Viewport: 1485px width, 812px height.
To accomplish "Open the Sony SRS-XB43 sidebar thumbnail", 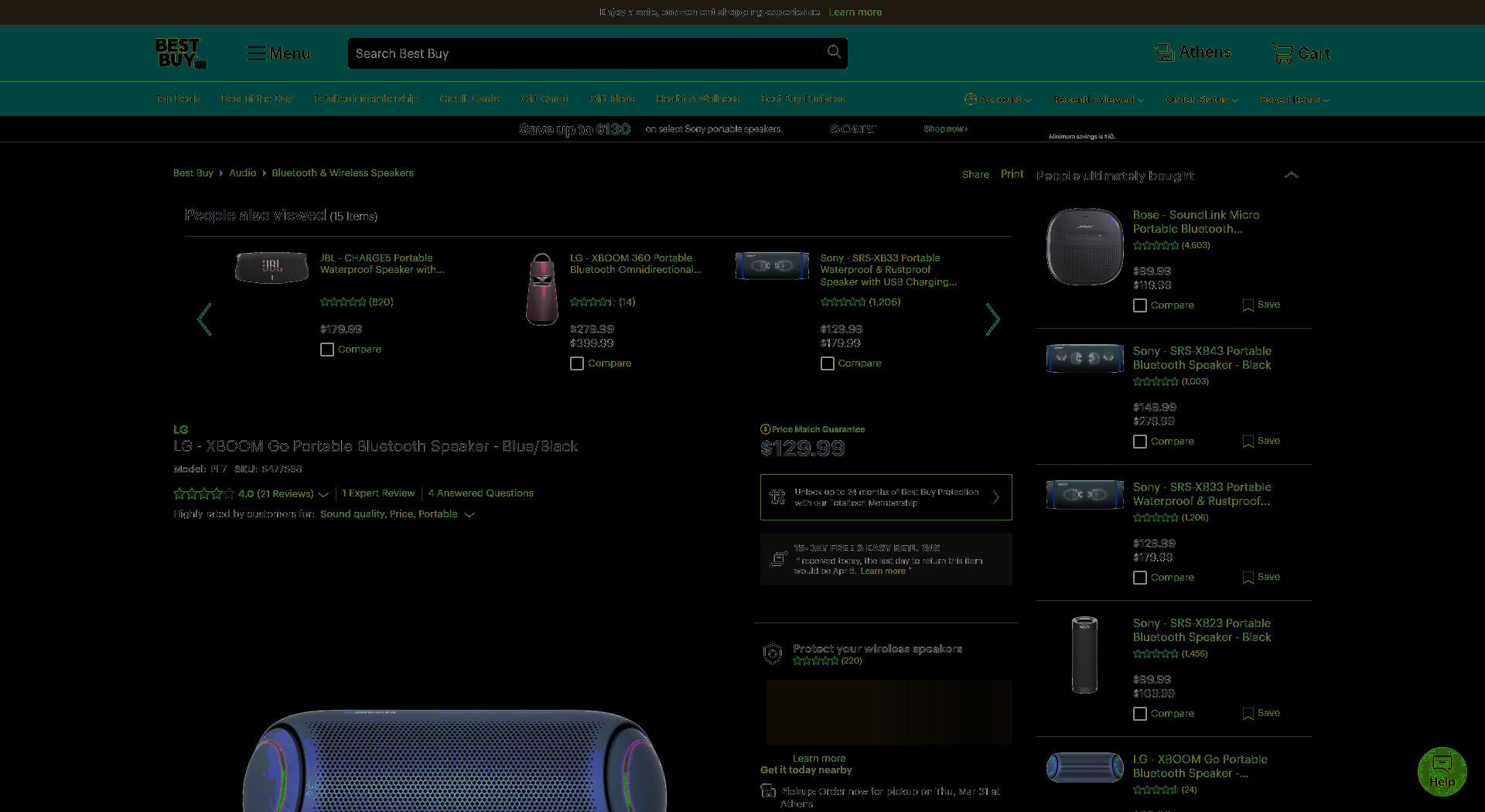I will 1084,358.
